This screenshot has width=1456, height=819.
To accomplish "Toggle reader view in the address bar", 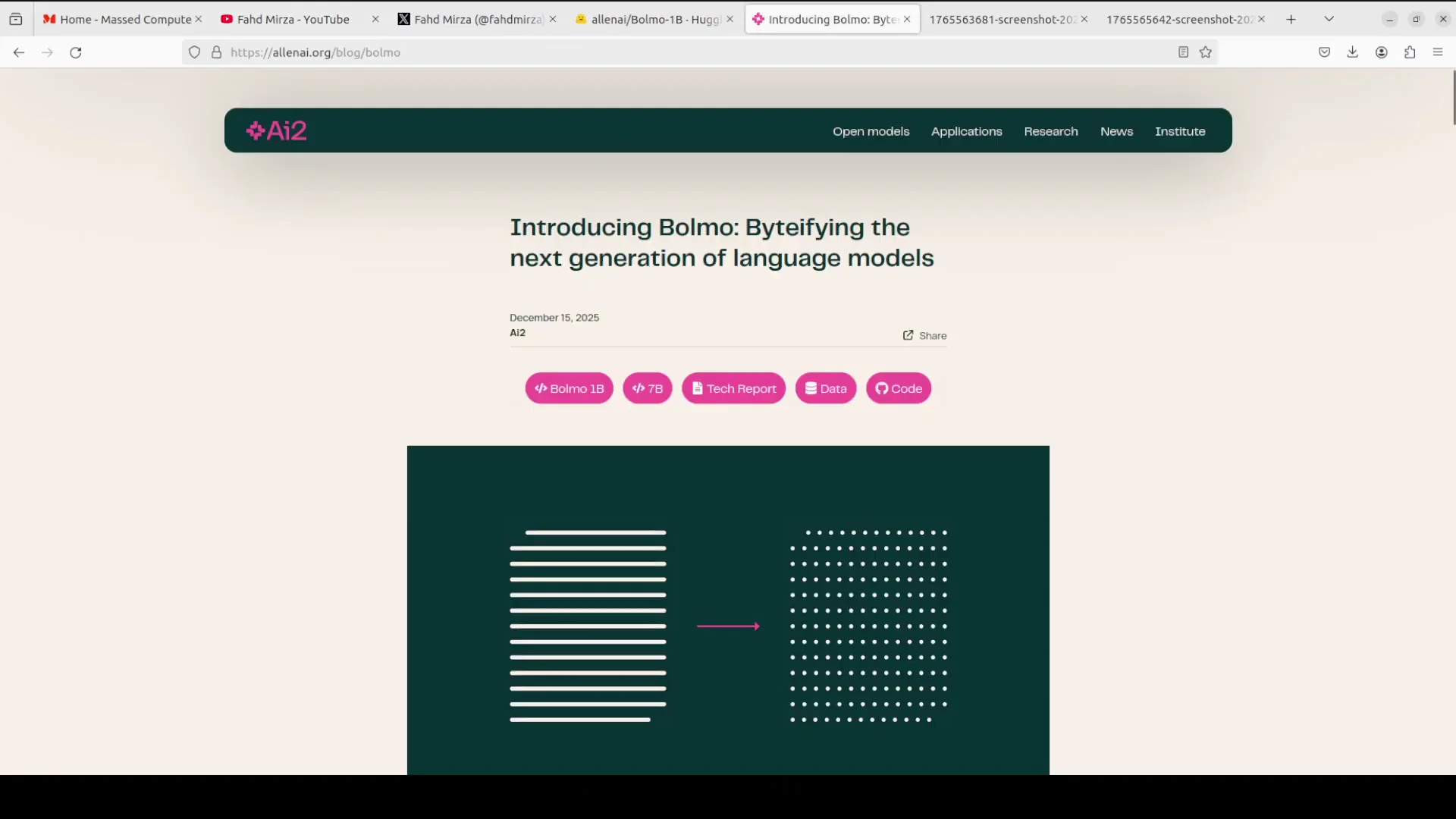I will [x=1183, y=52].
